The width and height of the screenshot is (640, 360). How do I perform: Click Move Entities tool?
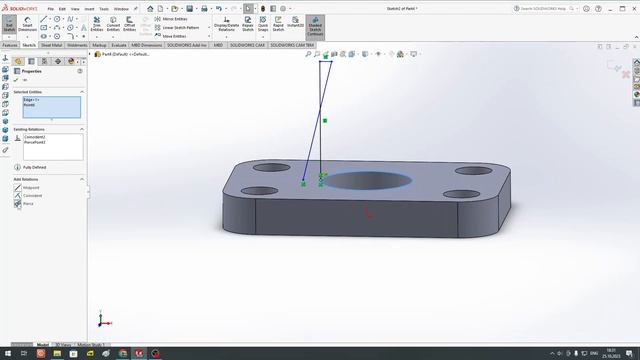[x=170, y=36]
